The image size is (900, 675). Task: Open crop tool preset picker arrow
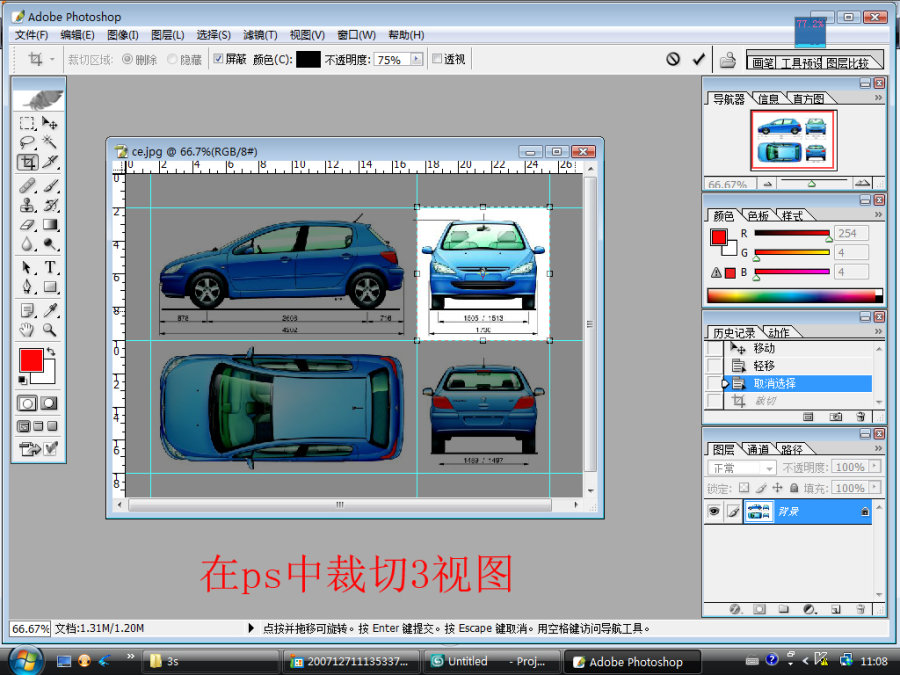point(52,59)
